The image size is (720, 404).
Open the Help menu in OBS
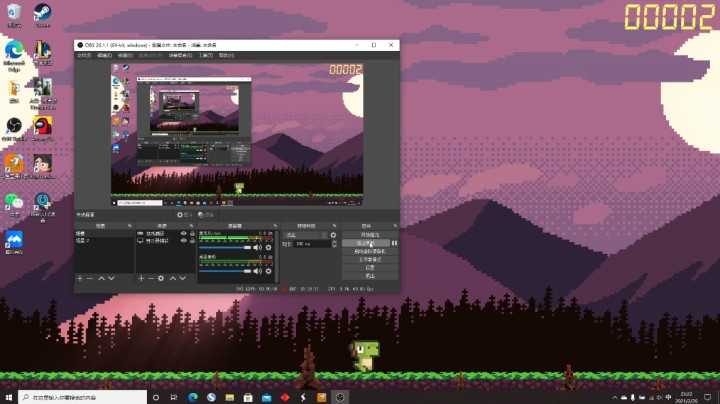(x=226, y=55)
